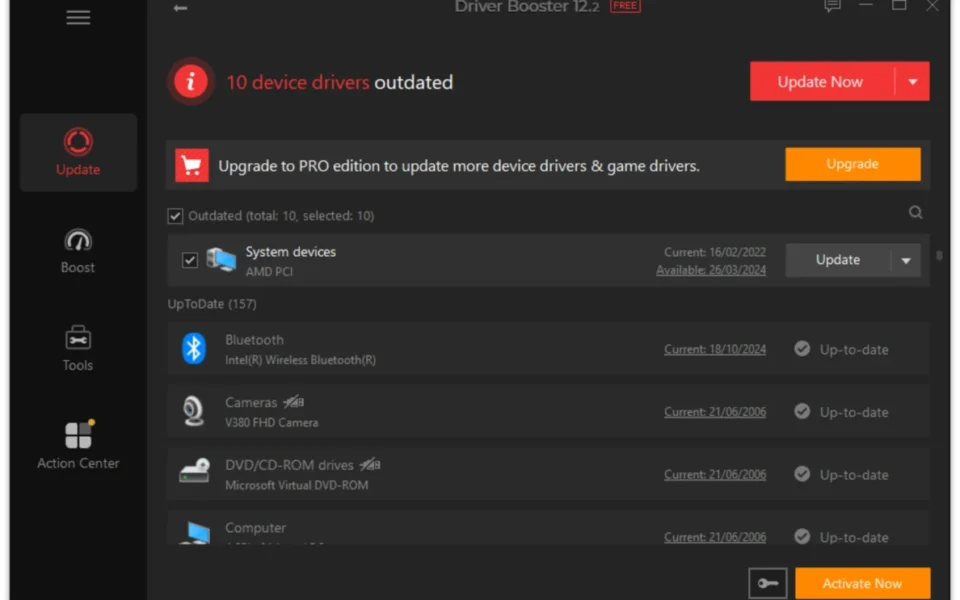
Task: Click the V380 FHD Camera text
Action: coord(271,422)
